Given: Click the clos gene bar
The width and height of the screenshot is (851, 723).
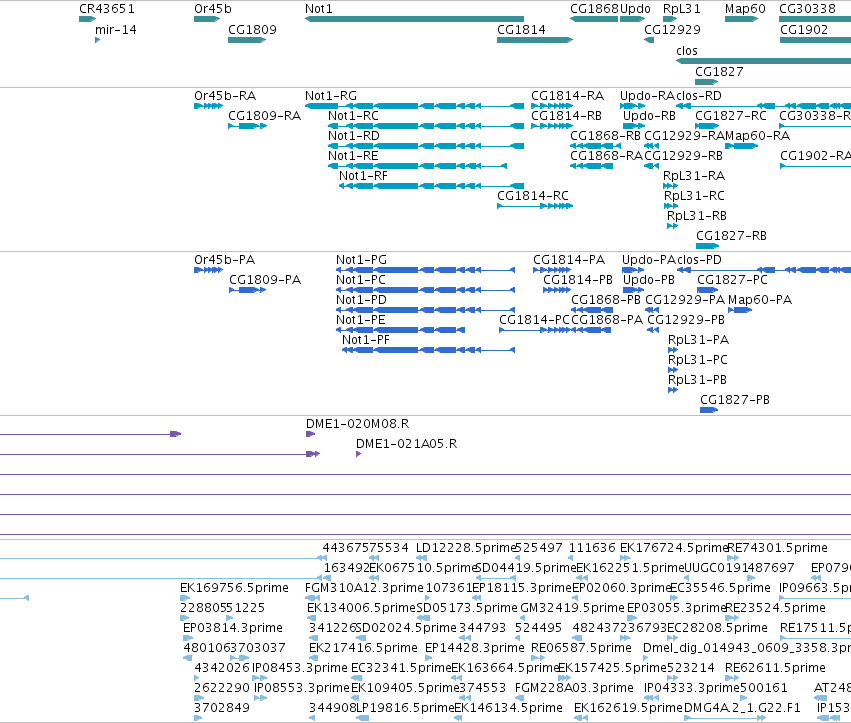Looking at the screenshot, I should coord(763,60).
